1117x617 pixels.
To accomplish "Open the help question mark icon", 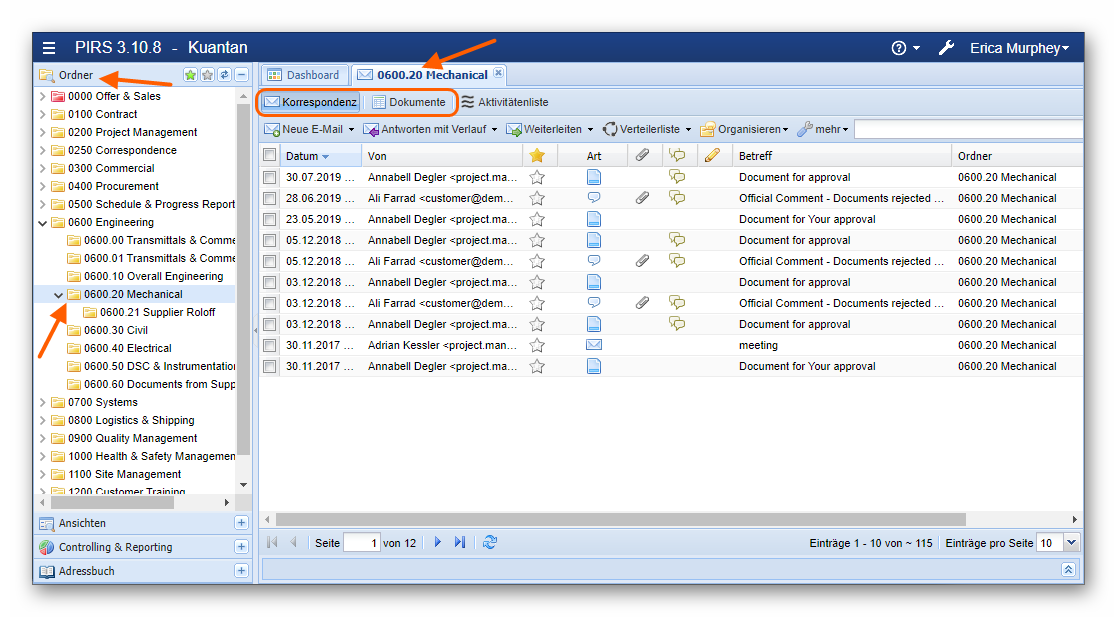I will (899, 48).
